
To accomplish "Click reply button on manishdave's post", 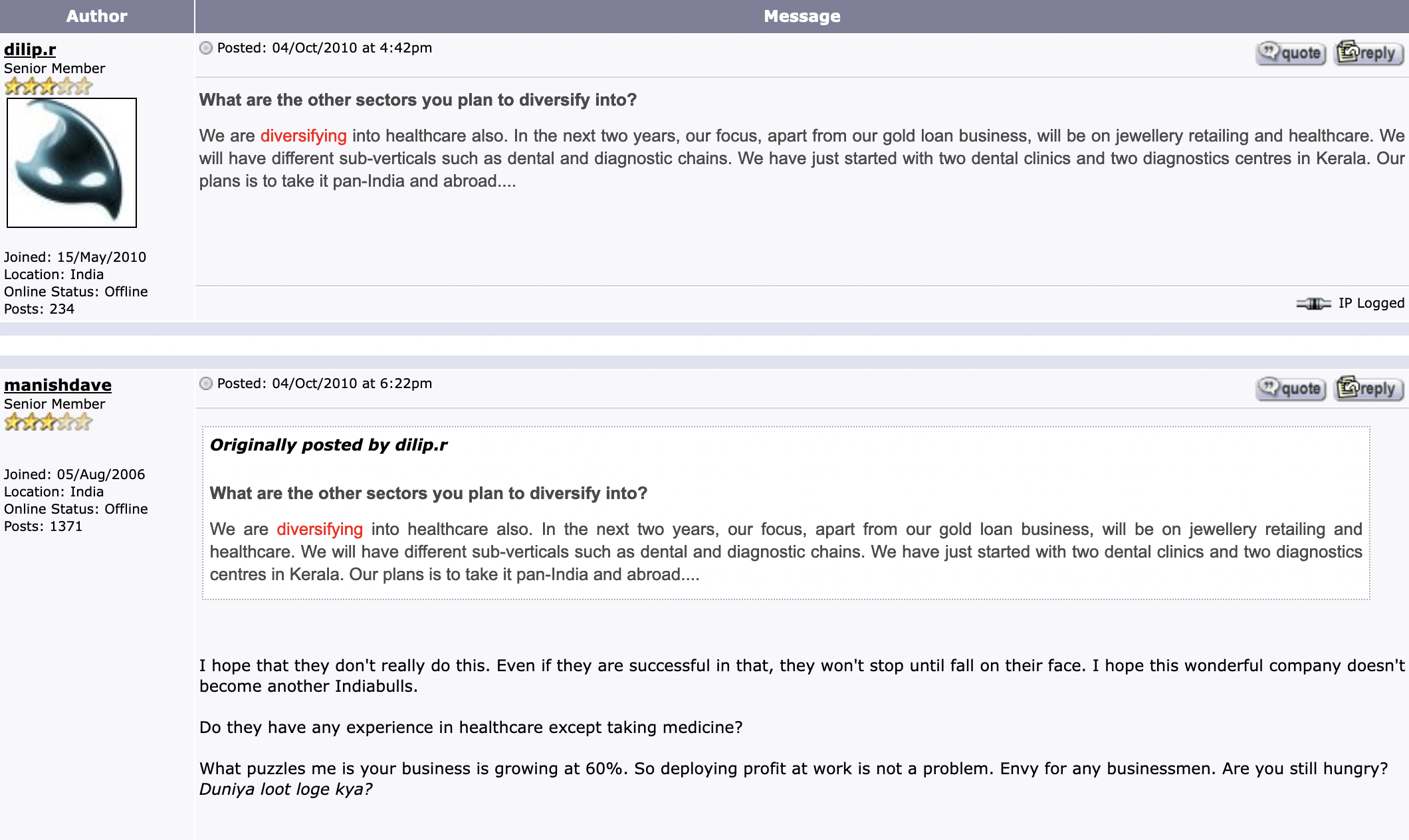I will pos(1369,388).
